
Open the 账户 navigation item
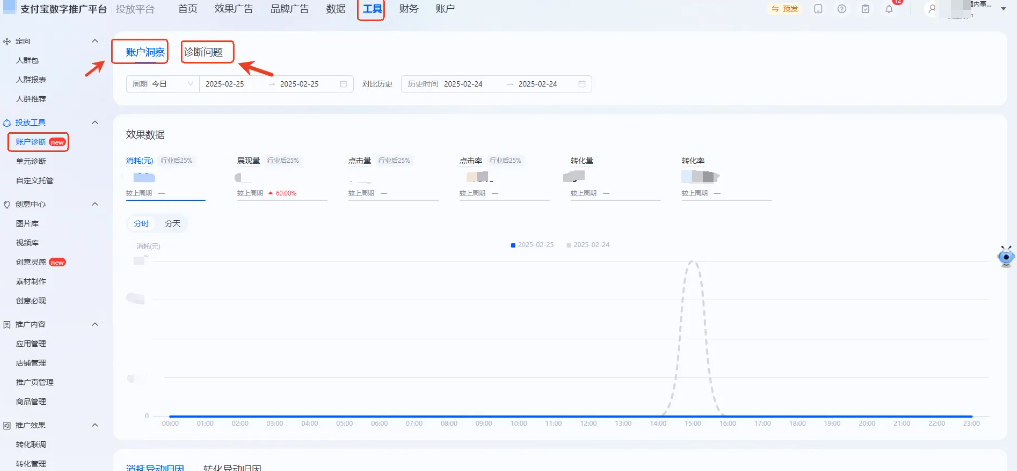point(445,9)
